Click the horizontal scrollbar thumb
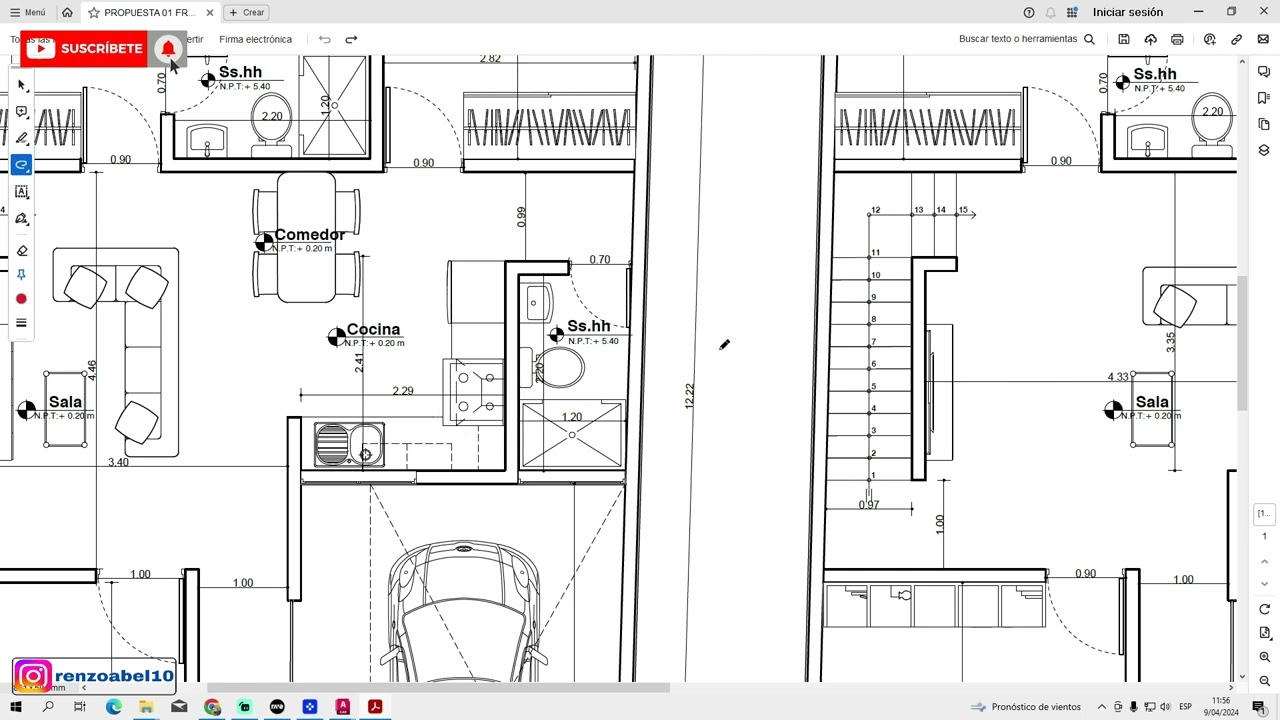This screenshot has height=720, width=1280. (x=438, y=688)
